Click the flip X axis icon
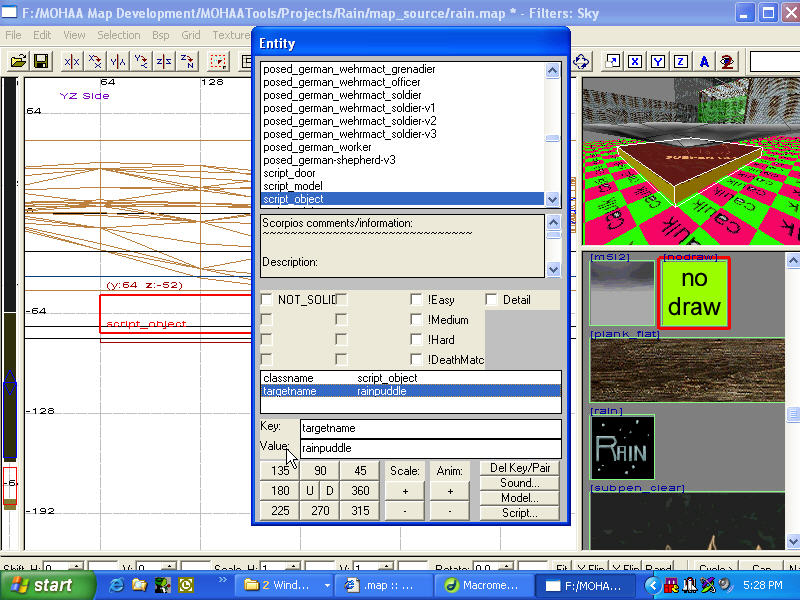This screenshot has height=600, width=800. [x=72, y=61]
